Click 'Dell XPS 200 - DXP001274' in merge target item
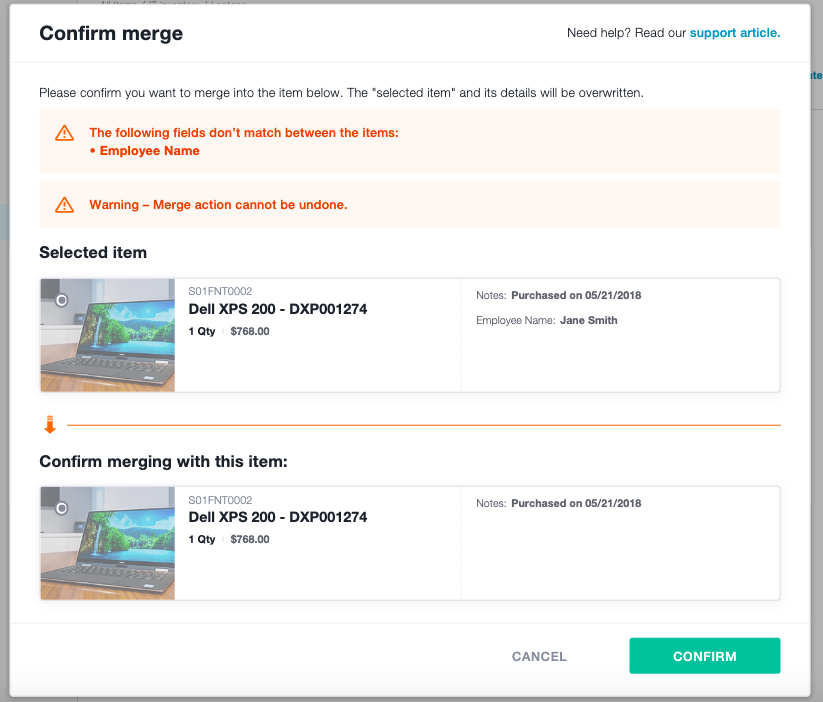The height and width of the screenshot is (702, 823). [278, 517]
